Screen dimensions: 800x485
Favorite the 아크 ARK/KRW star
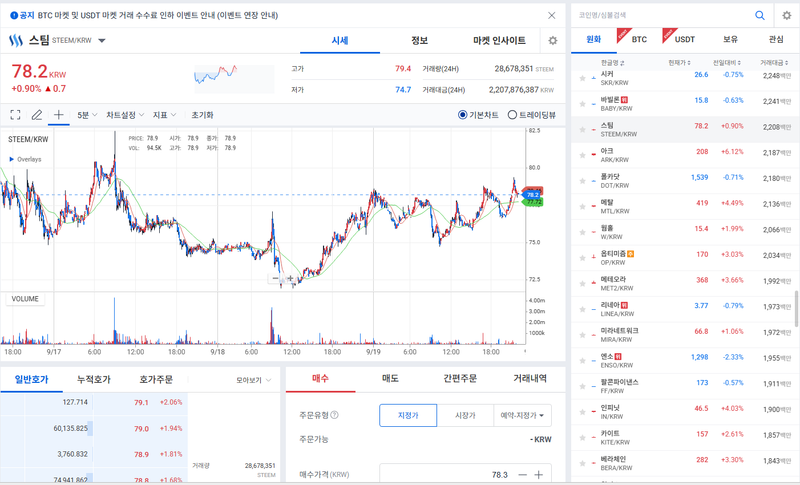(582, 156)
